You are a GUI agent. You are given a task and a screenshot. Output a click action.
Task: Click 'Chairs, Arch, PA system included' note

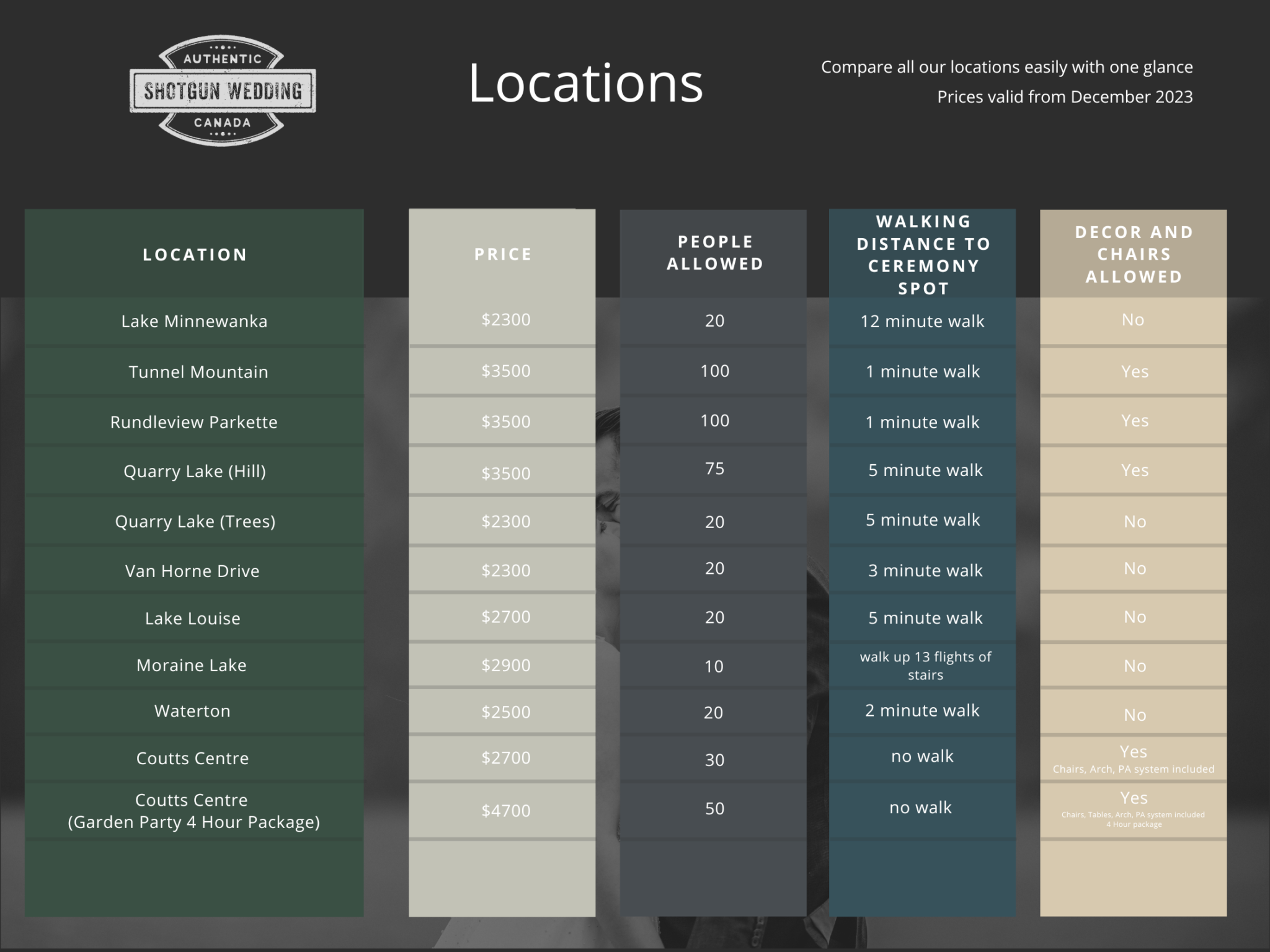coord(1134,769)
